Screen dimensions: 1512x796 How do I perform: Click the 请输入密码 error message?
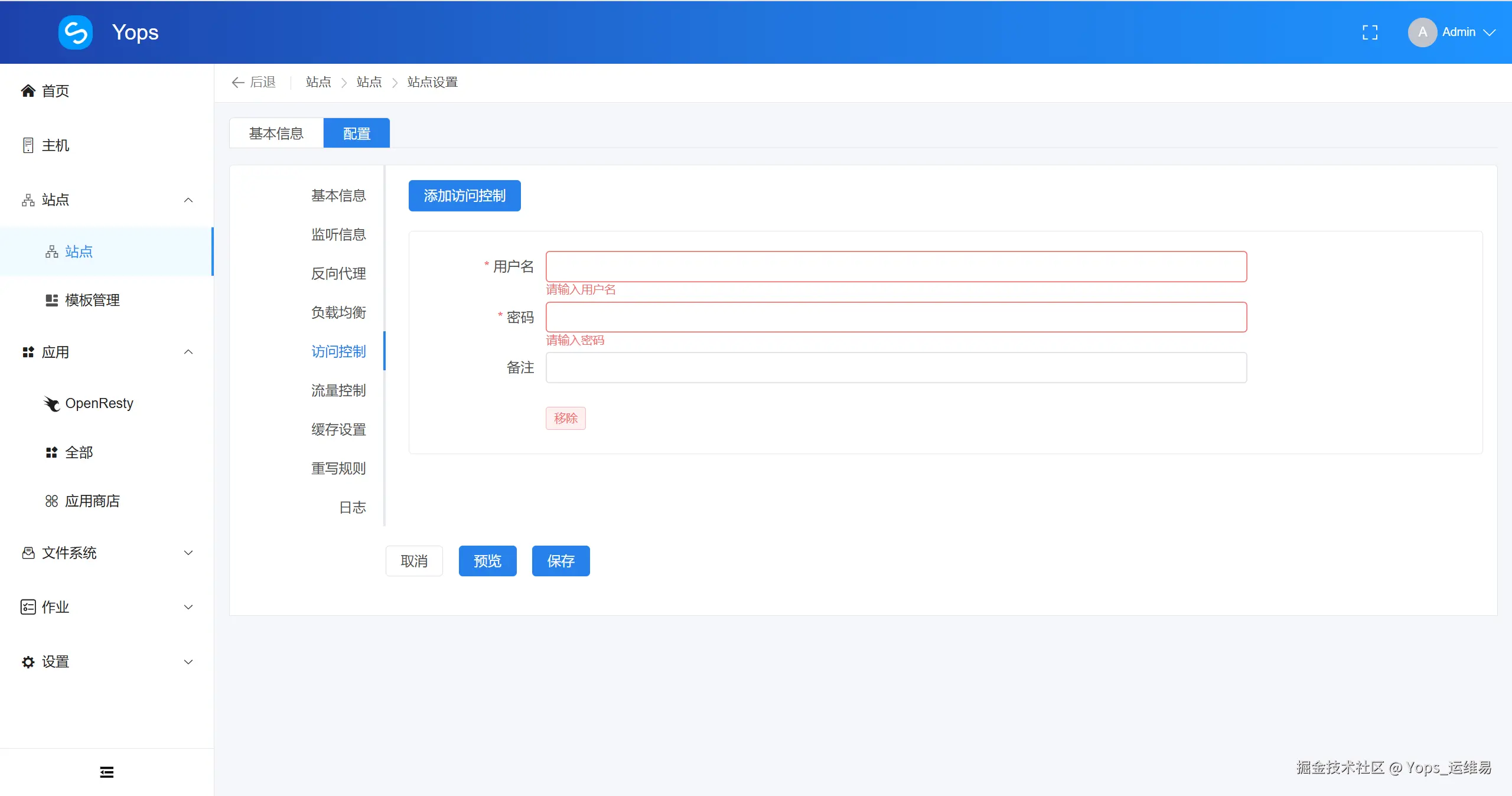pyautogui.click(x=575, y=340)
